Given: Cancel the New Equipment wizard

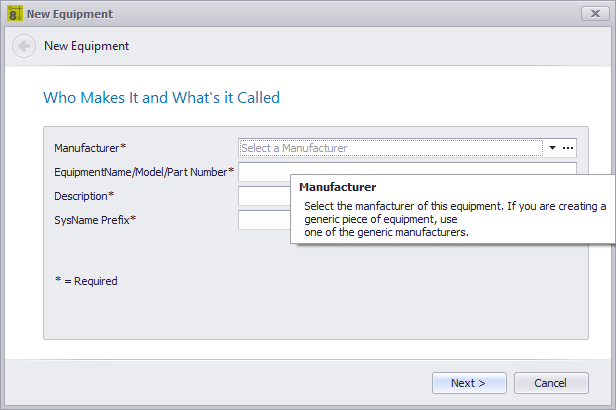Looking at the screenshot, I should coord(551,383).
